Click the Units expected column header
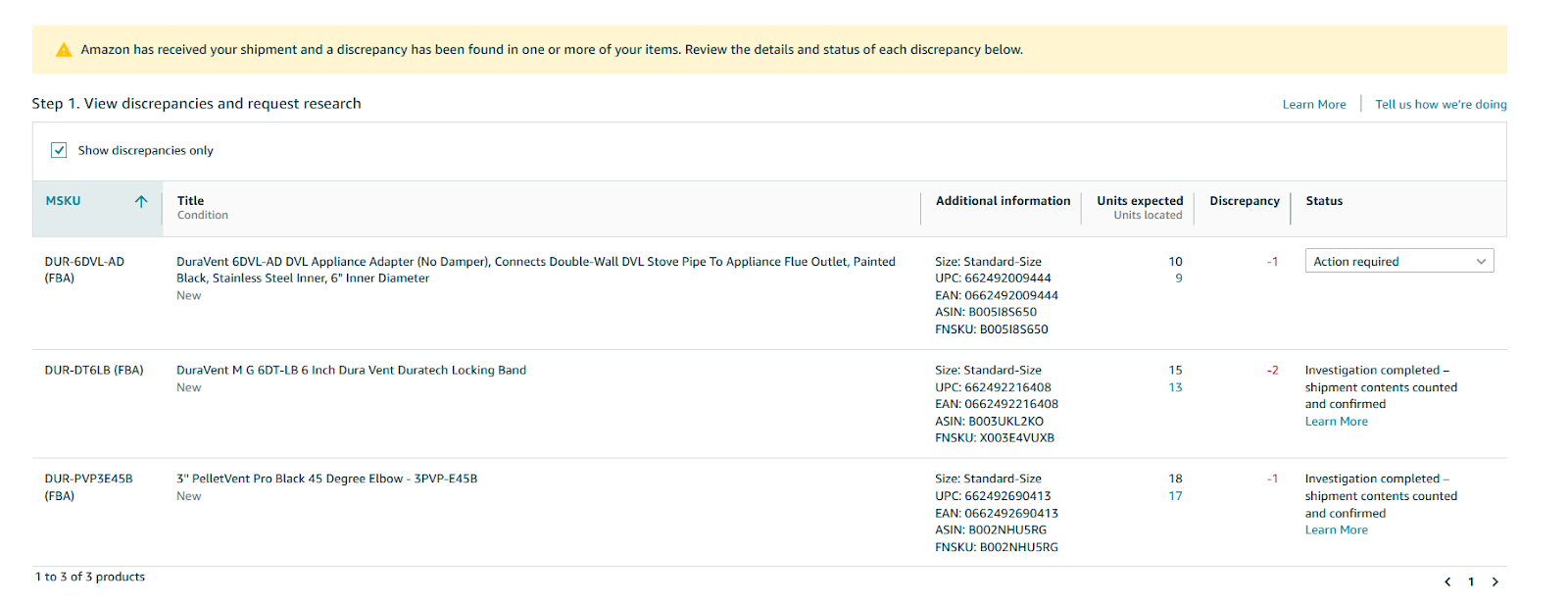The height and width of the screenshot is (606, 1568). point(1139,201)
